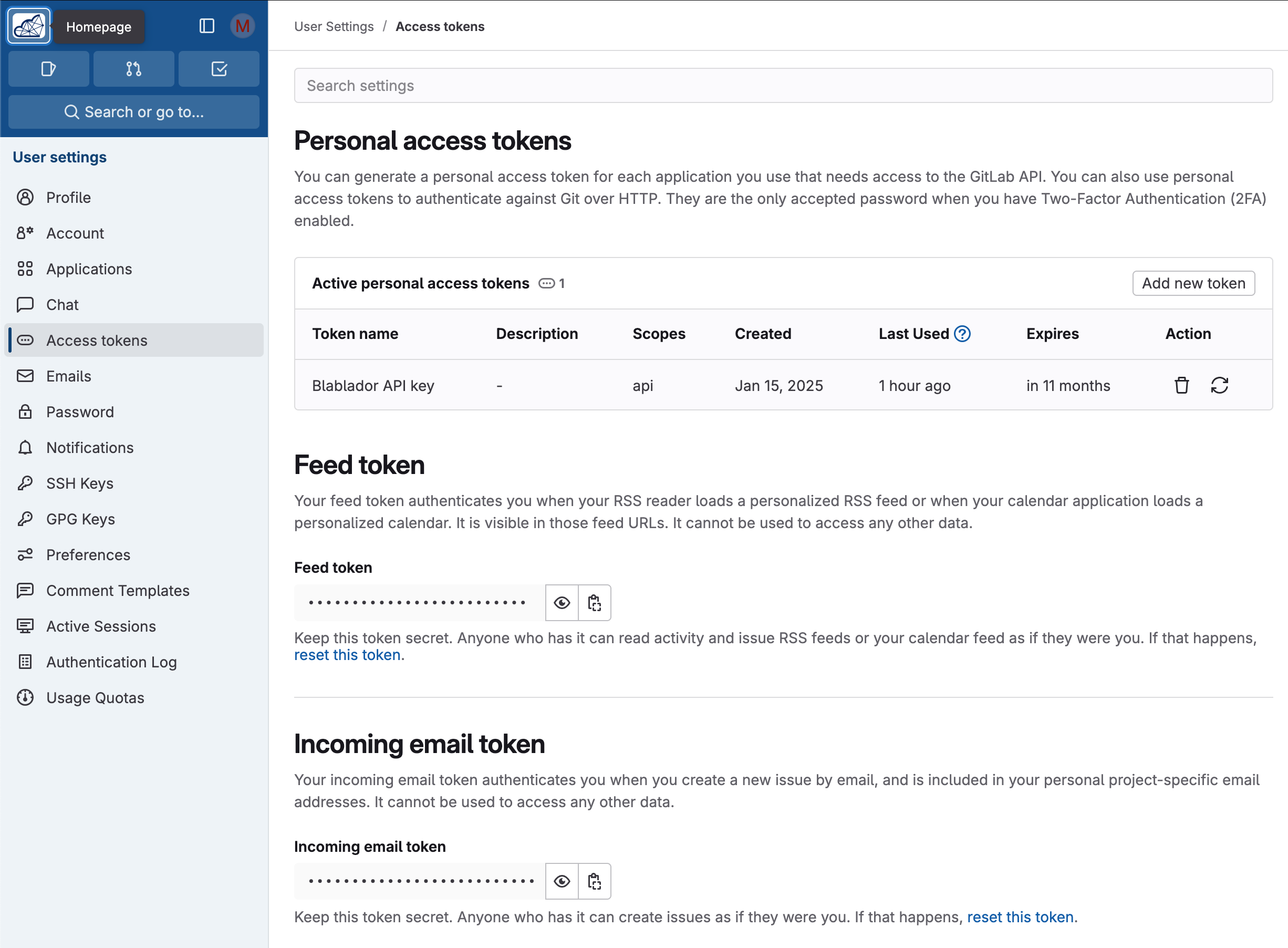Open the assigned issues icon

pyautogui.click(x=49, y=69)
